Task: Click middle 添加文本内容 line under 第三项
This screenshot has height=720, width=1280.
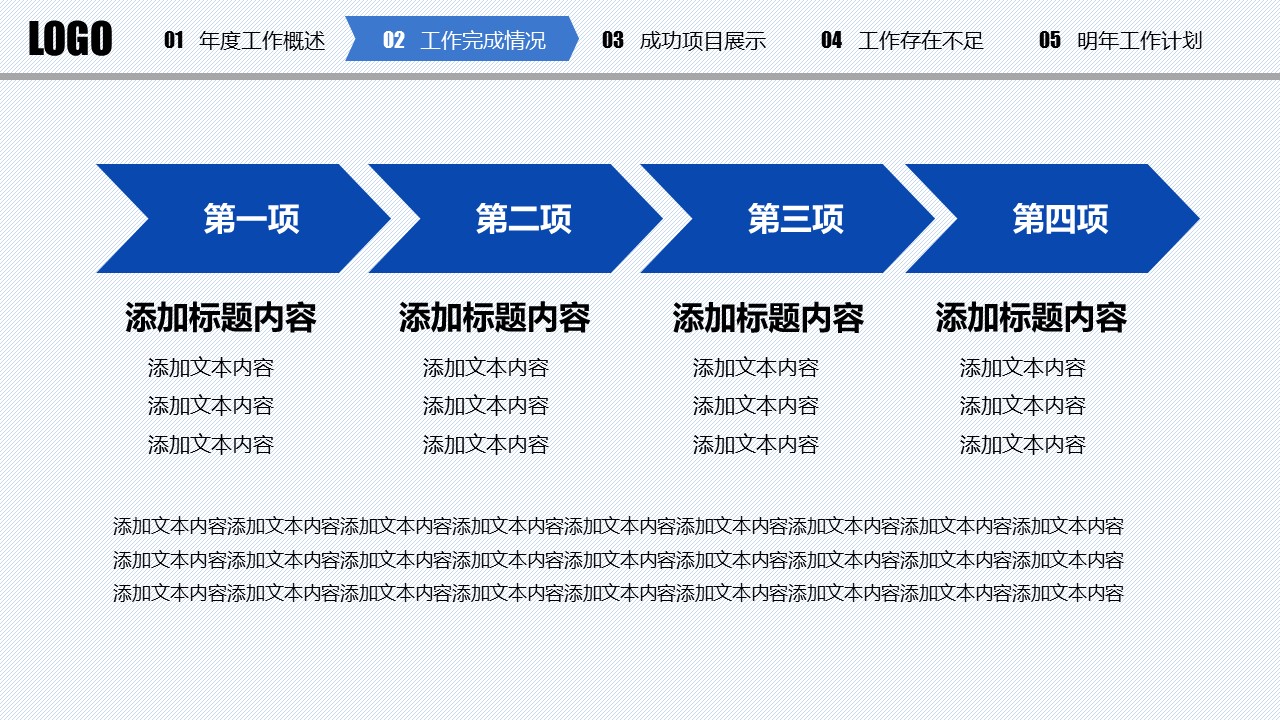Action: click(756, 406)
